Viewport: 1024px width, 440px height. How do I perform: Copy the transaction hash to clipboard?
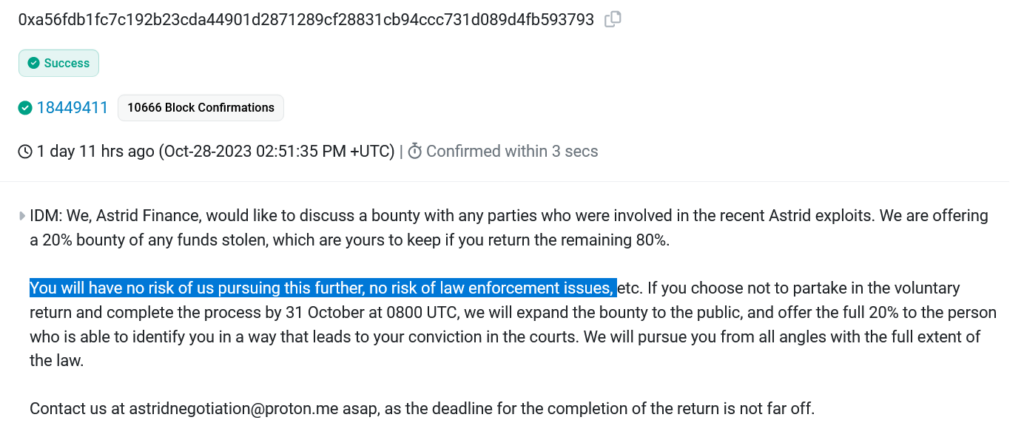pyautogui.click(x=613, y=19)
